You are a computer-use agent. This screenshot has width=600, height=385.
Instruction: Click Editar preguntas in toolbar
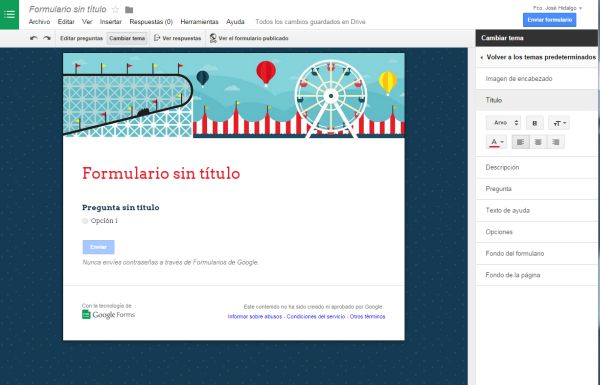coord(81,38)
